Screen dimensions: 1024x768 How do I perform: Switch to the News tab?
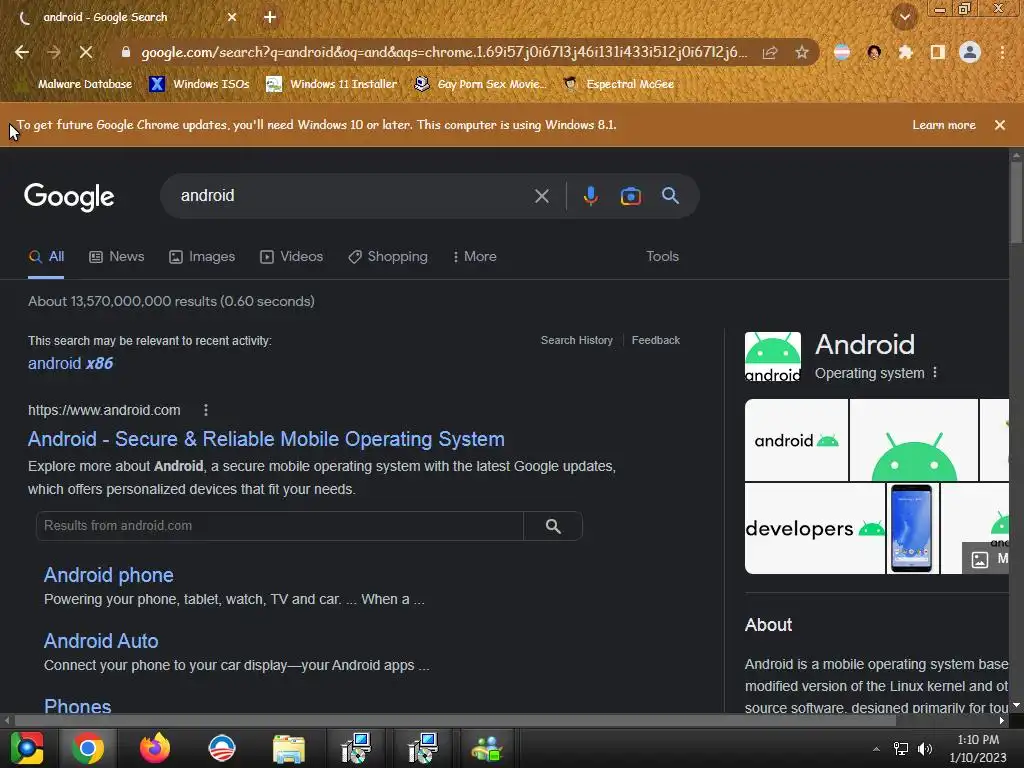pyautogui.click(x=117, y=257)
